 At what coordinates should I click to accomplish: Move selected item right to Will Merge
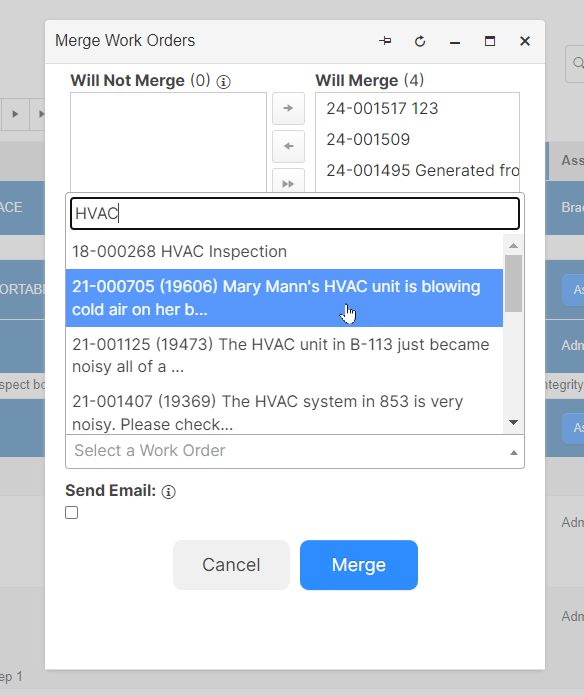288,108
